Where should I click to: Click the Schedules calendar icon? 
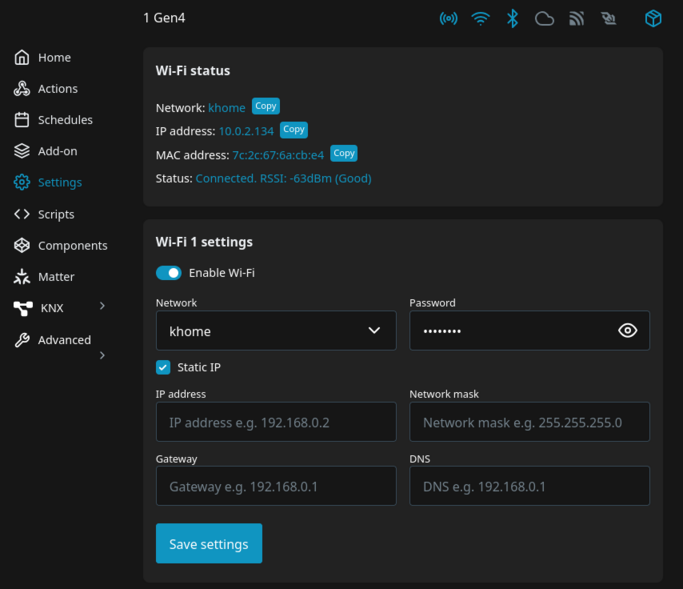(x=22, y=120)
